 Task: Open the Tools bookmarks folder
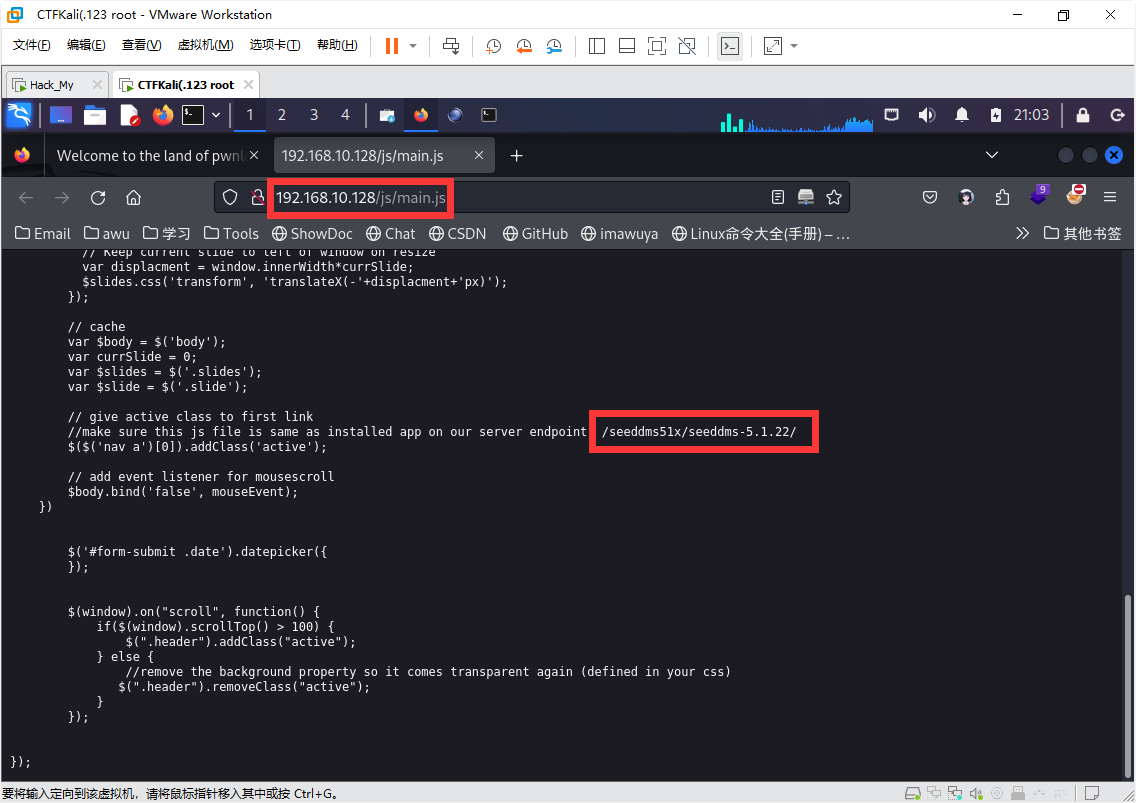point(231,233)
